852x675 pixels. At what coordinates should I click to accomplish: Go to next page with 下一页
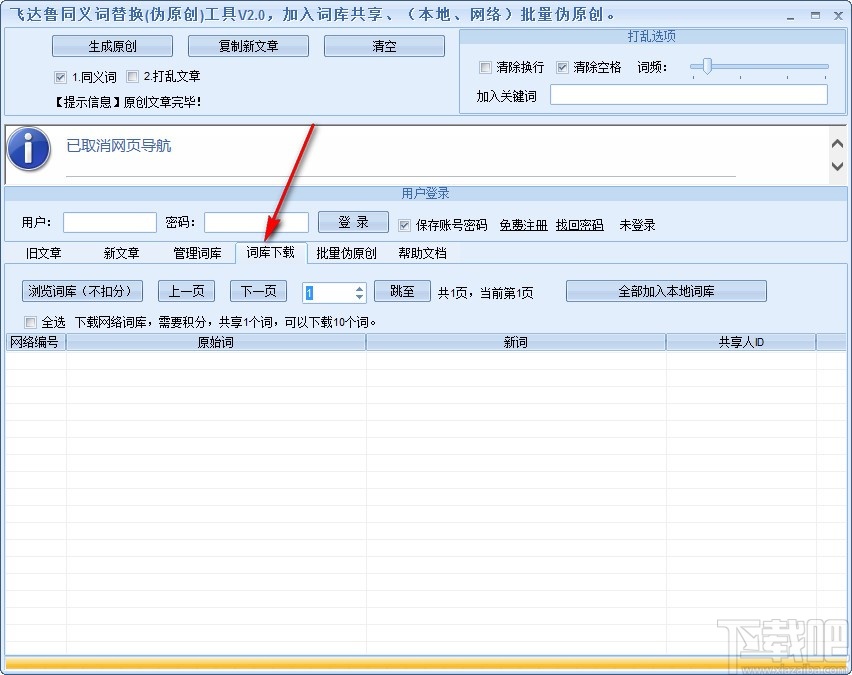click(x=259, y=291)
